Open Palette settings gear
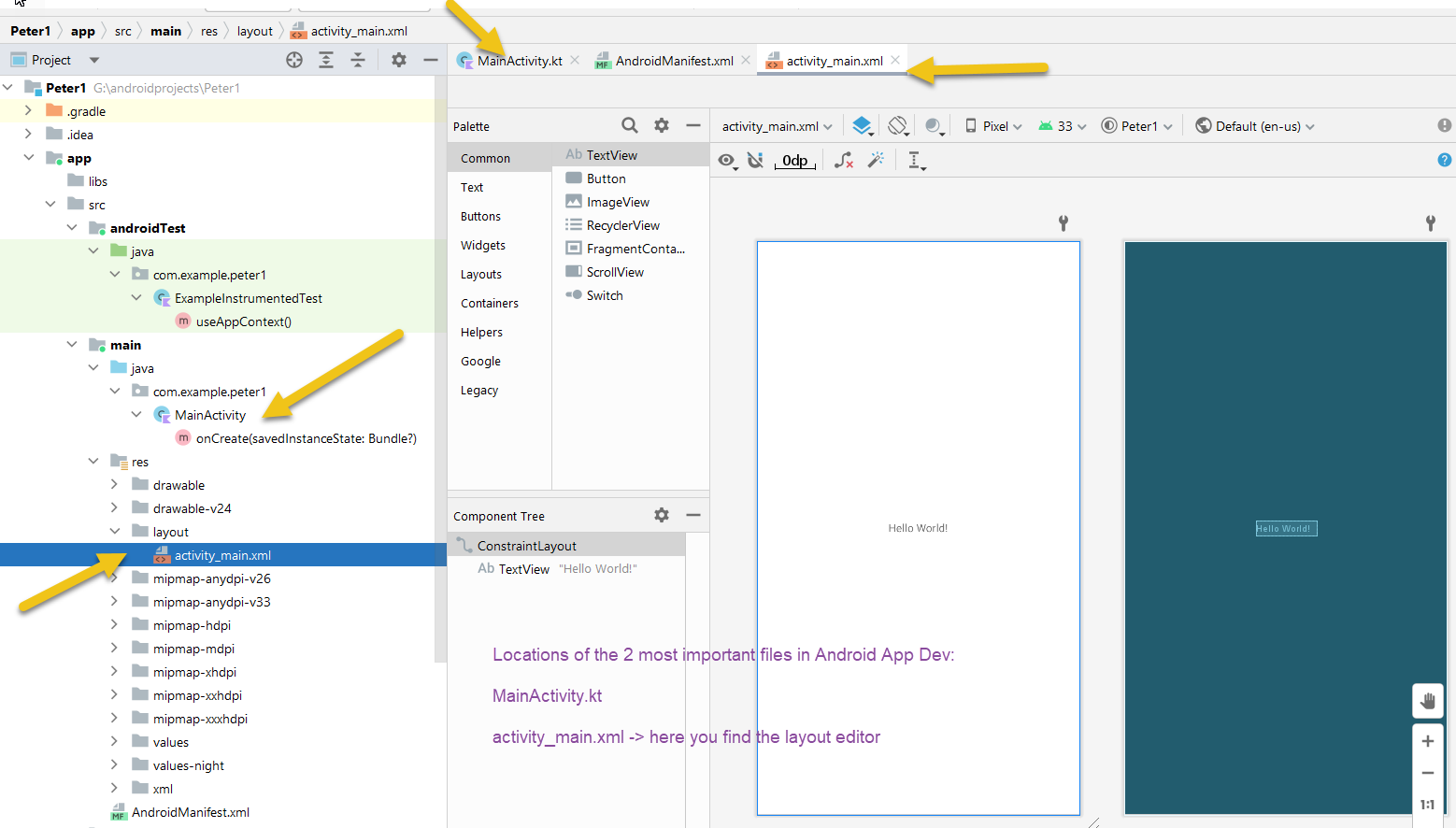The width and height of the screenshot is (1456, 828). pos(662,125)
